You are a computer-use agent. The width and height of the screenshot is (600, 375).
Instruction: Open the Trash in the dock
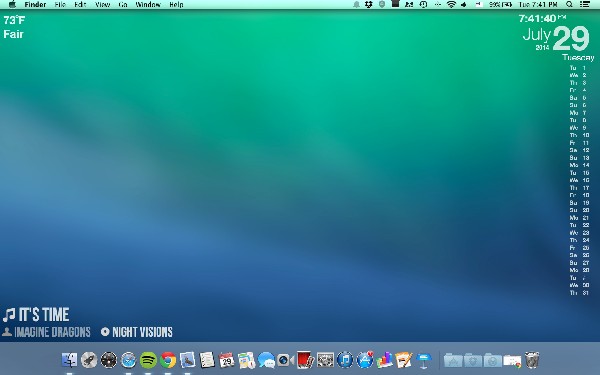pyautogui.click(x=532, y=360)
